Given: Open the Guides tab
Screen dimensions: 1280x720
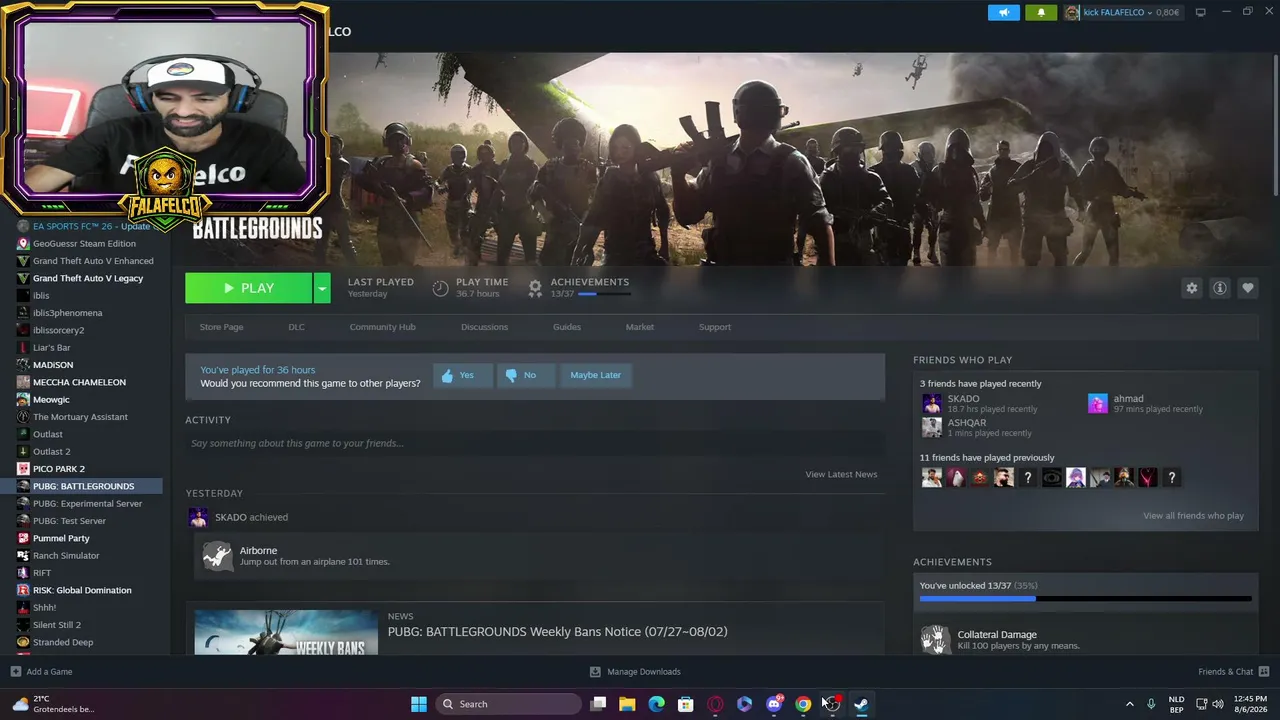Looking at the screenshot, I should 567,327.
